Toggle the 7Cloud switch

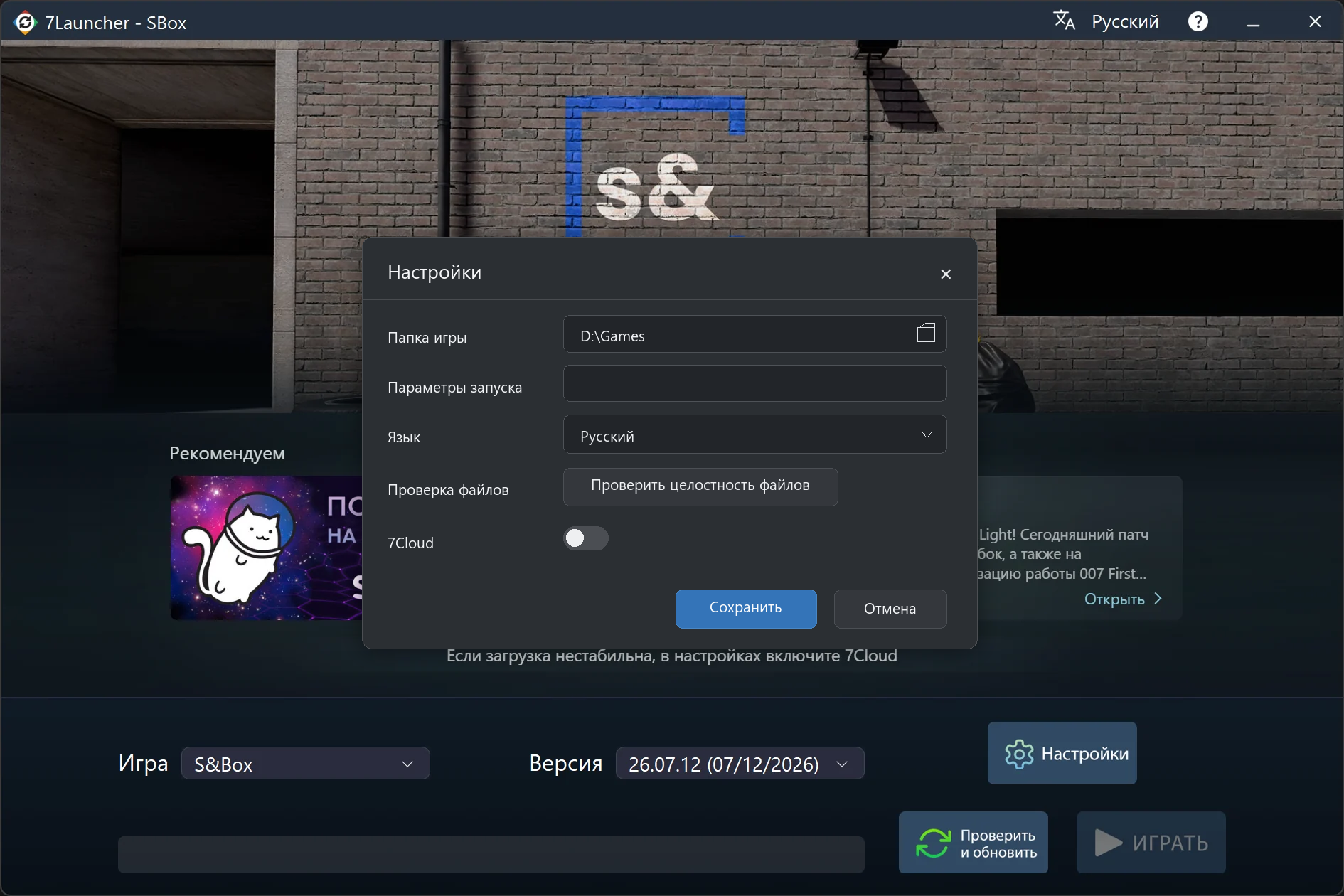(x=586, y=538)
